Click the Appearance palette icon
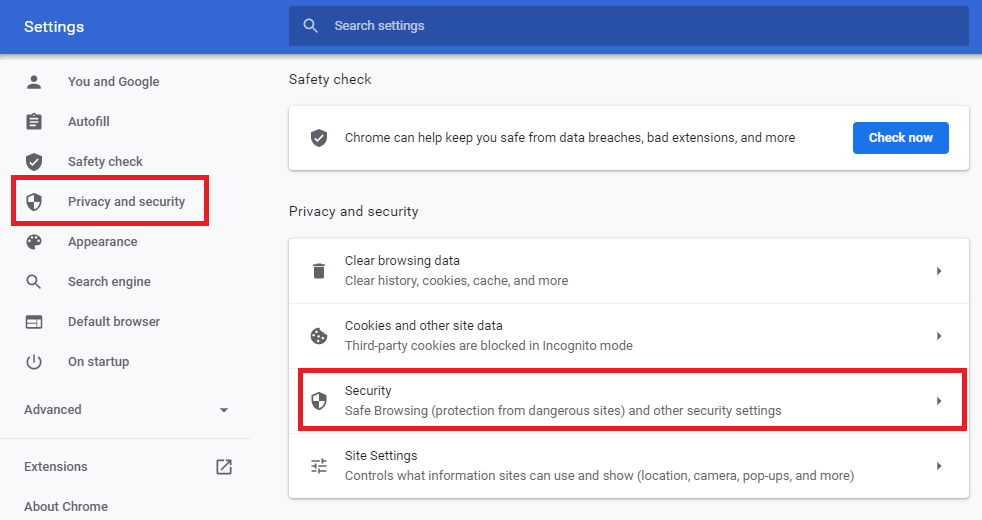The image size is (982, 520). coord(34,242)
